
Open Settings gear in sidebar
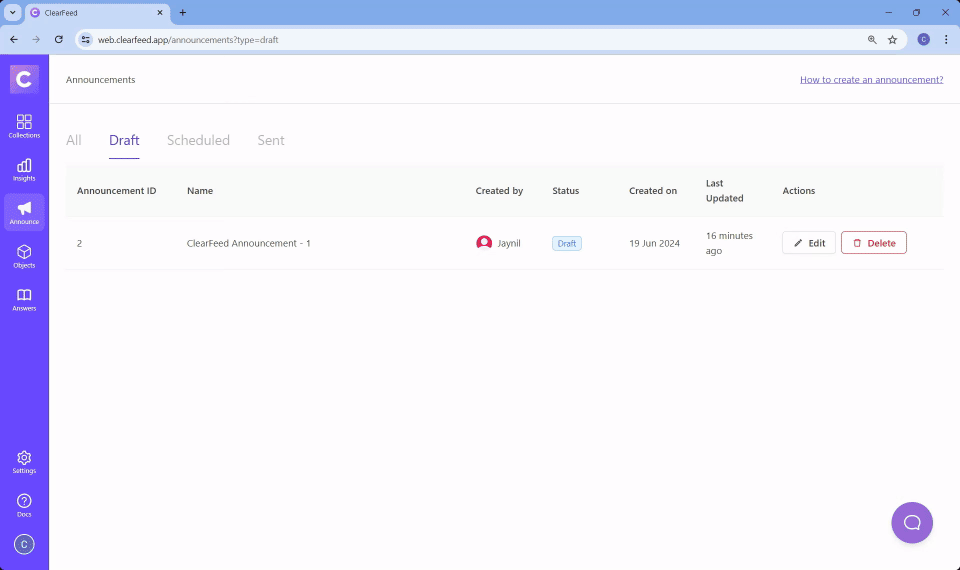pos(24,461)
